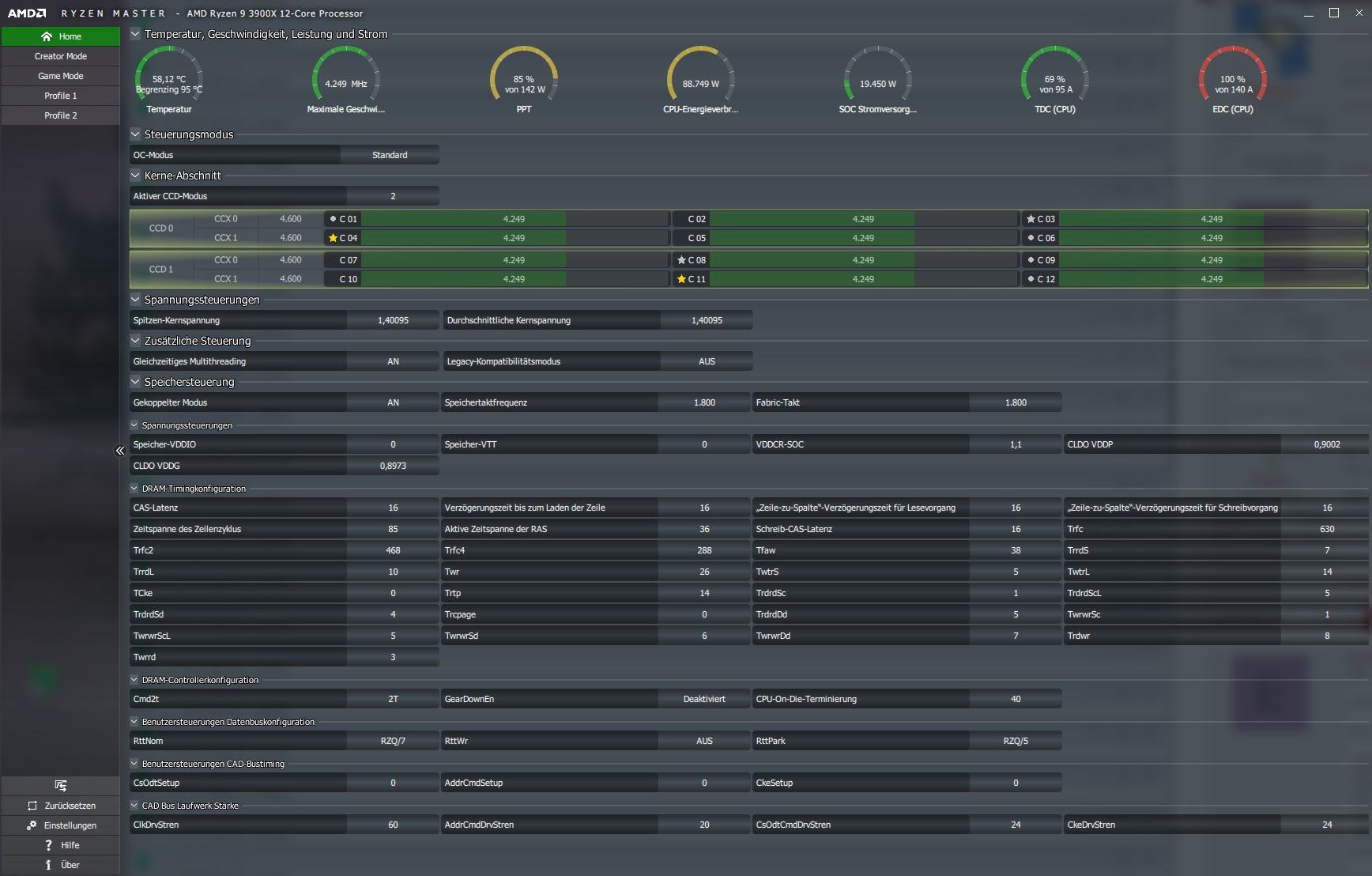This screenshot has width=1372, height=876.
Task: Click the CPU-On-Die-Terminierung 40 value
Action: pos(1016,699)
